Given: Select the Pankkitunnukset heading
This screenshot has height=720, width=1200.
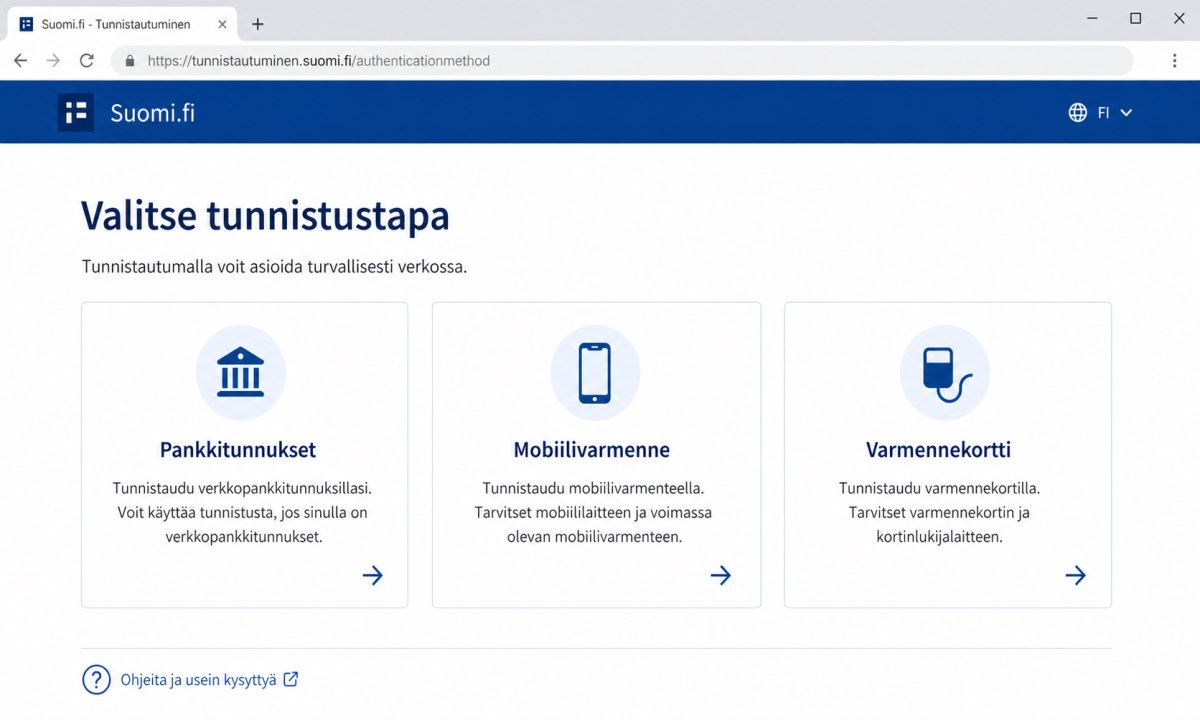Looking at the screenshot, I should tap(238, 450).
